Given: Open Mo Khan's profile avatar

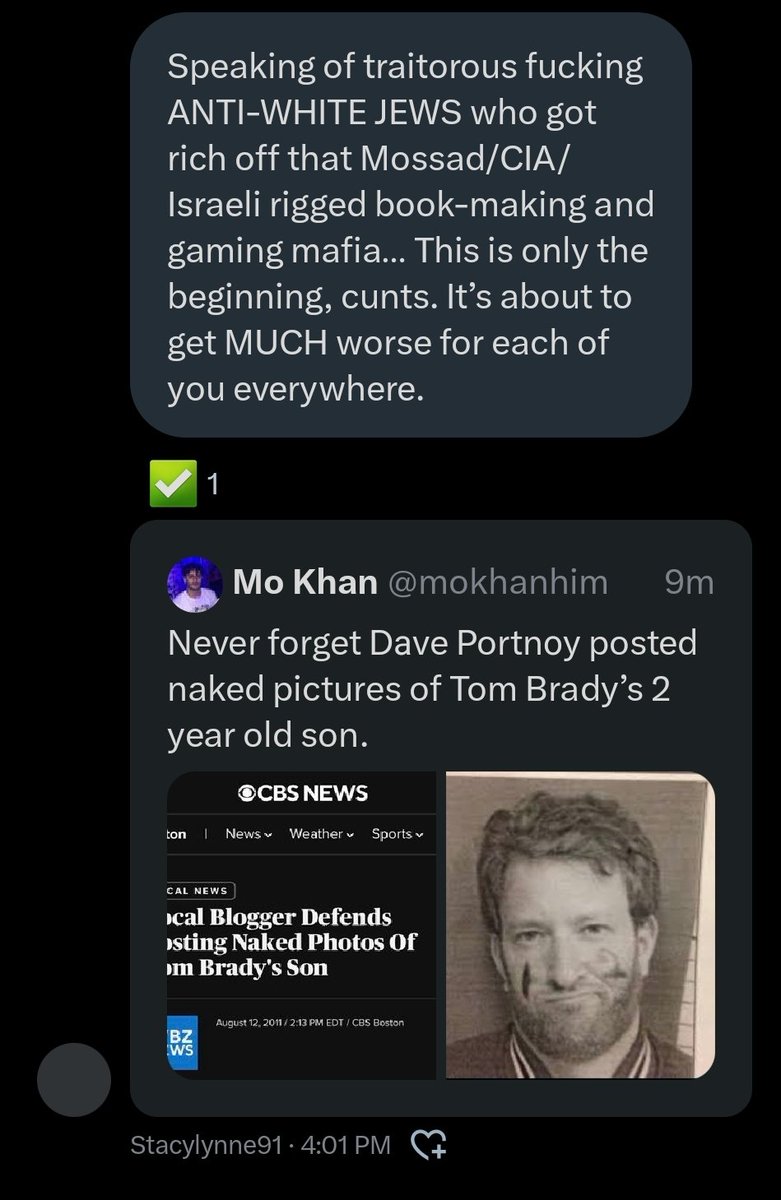Looking at the screenshot, I should [194, 584].
